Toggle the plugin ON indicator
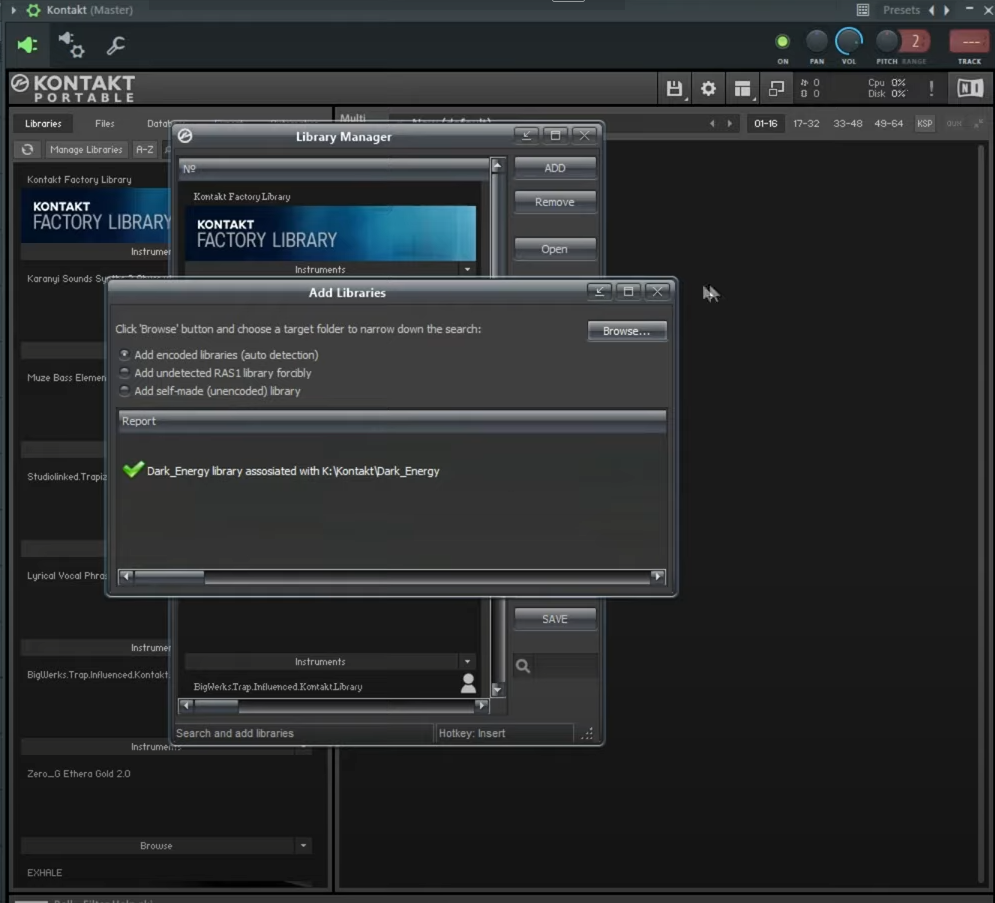The height and width of the screenshot is (903, 995). click(782, 42)
